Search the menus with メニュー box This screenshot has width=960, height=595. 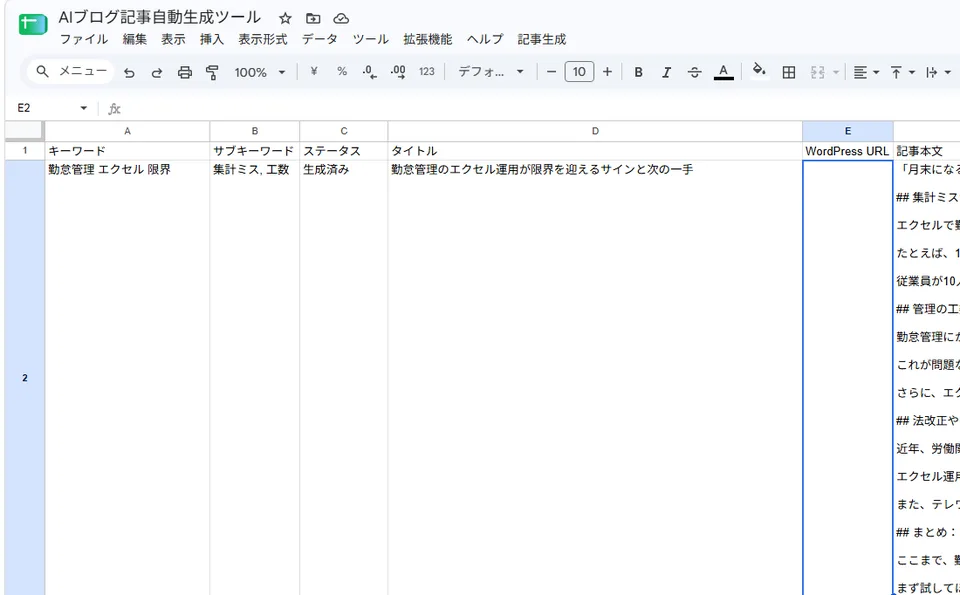(x=70, y=72)
